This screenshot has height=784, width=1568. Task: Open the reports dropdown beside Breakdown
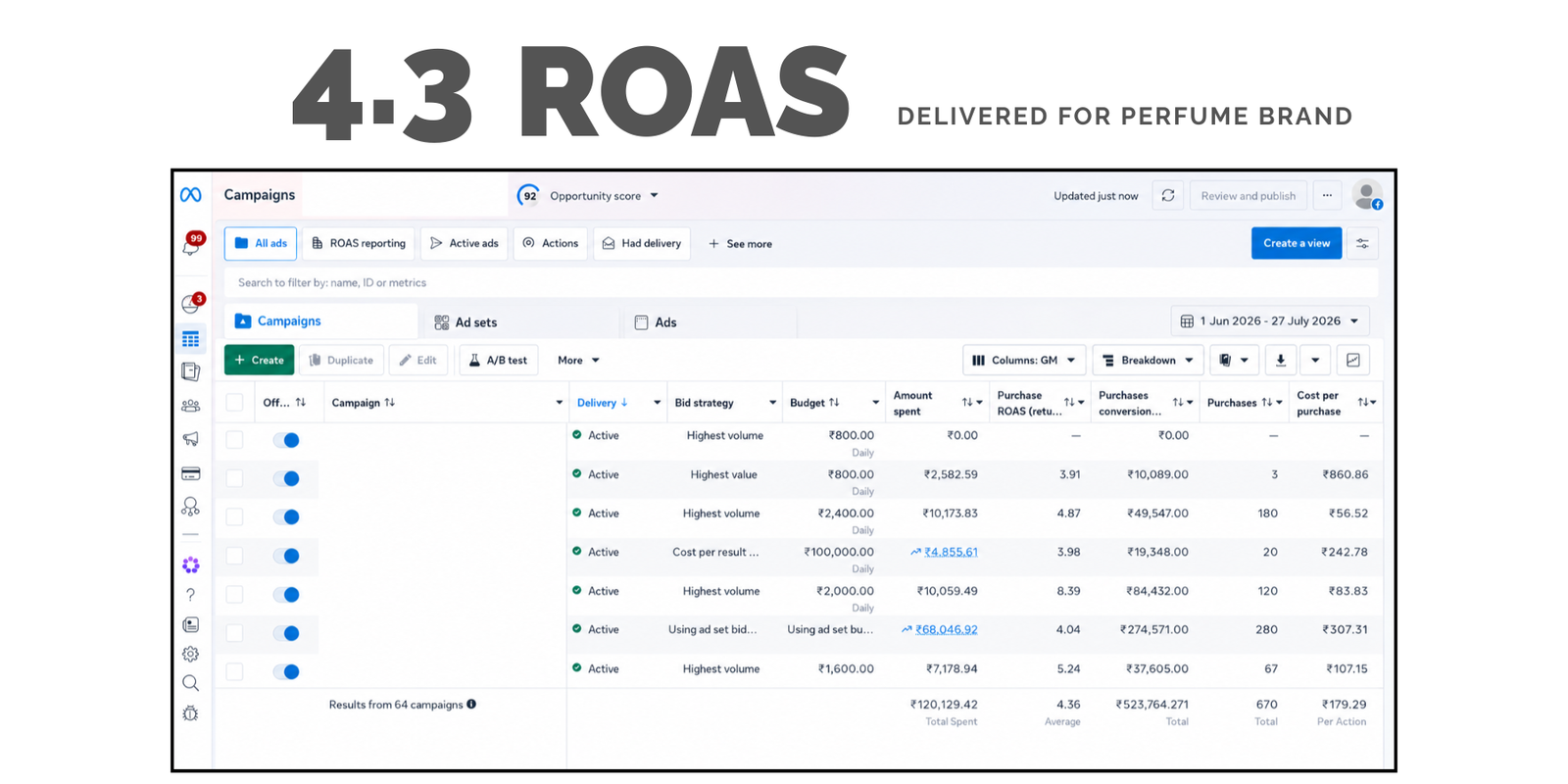coord(1234,361)
